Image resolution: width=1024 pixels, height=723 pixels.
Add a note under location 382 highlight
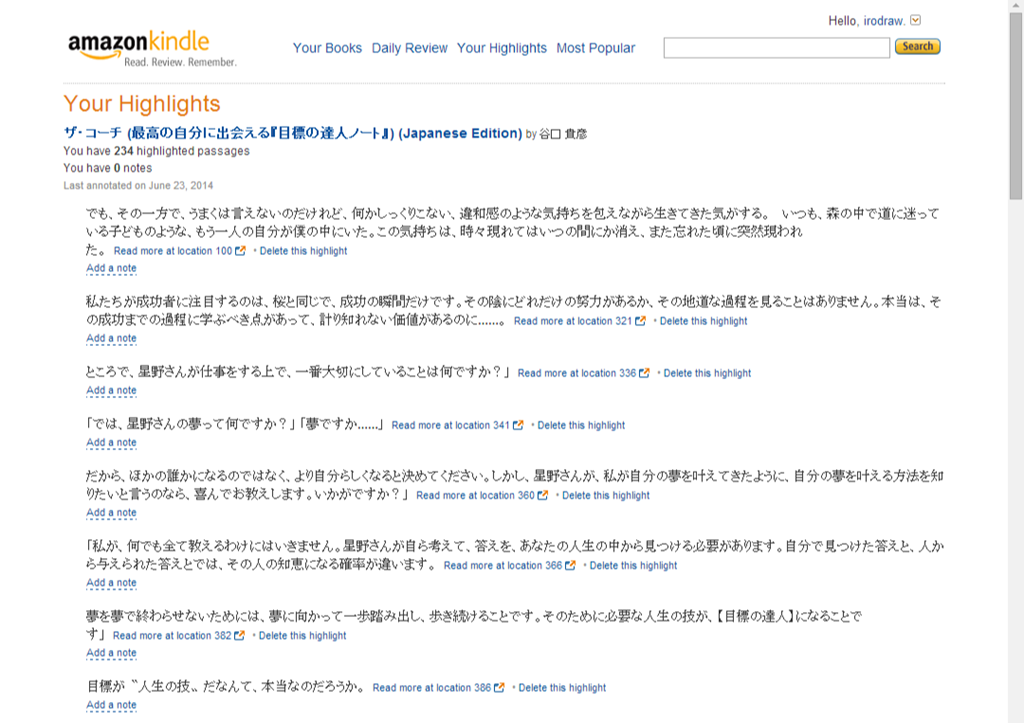click(x=112, y=653)
